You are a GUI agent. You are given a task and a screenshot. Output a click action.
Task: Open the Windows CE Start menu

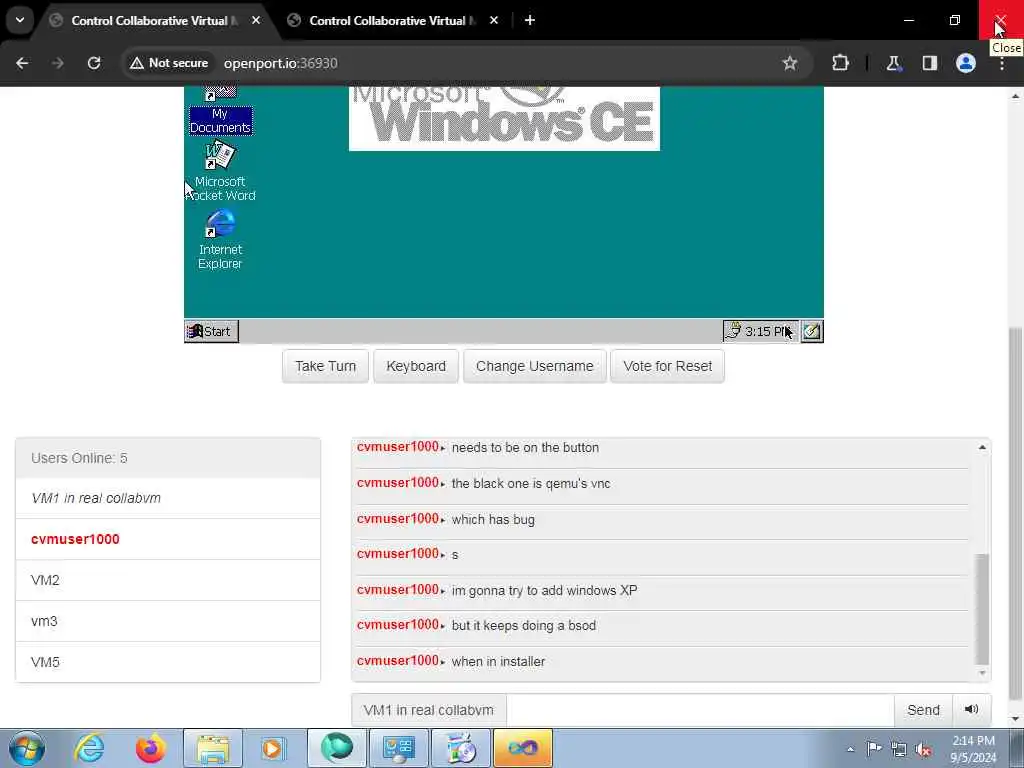(211, 331)
